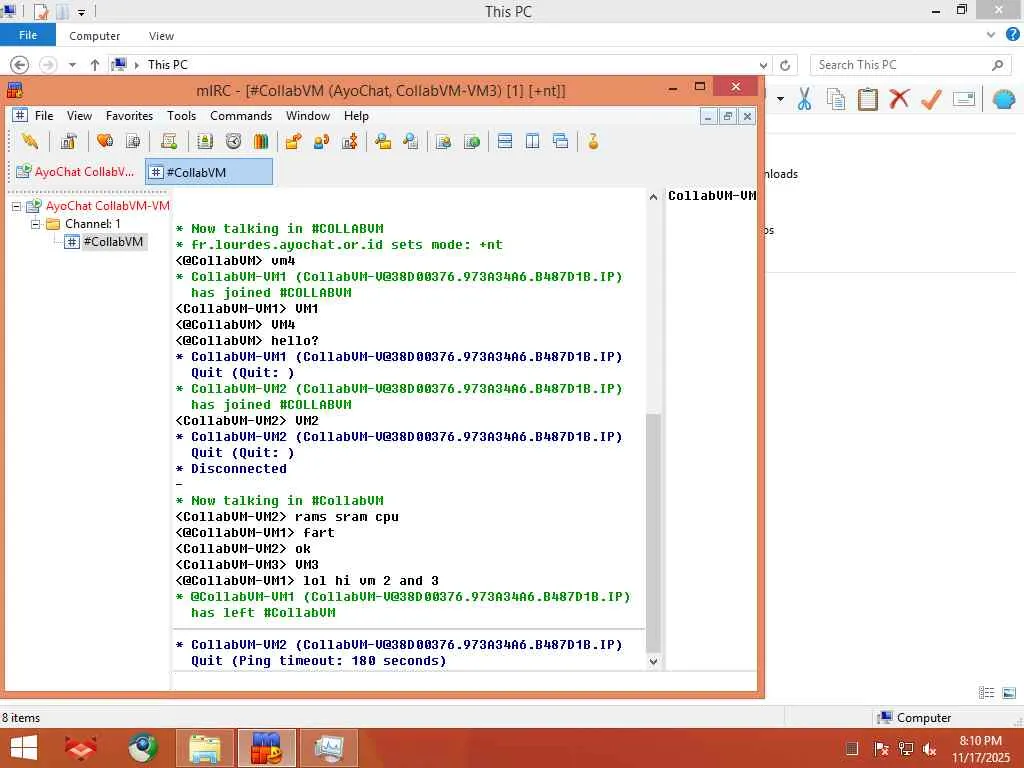Open the Channels list toolbar icon
This screenshot has height=768, width=1024.
tap(133, 141)
